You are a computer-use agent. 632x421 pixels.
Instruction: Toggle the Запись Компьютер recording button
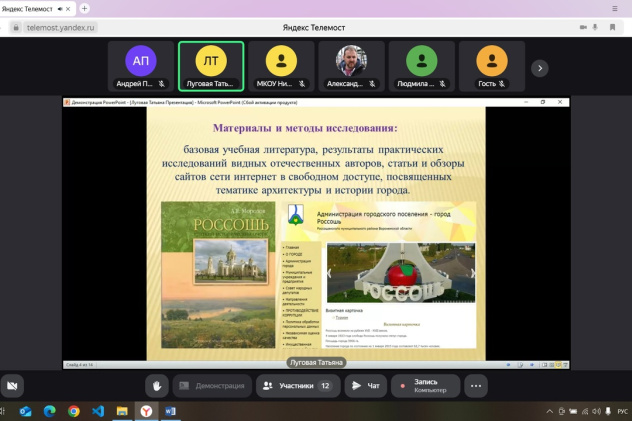tap(425, 386)
